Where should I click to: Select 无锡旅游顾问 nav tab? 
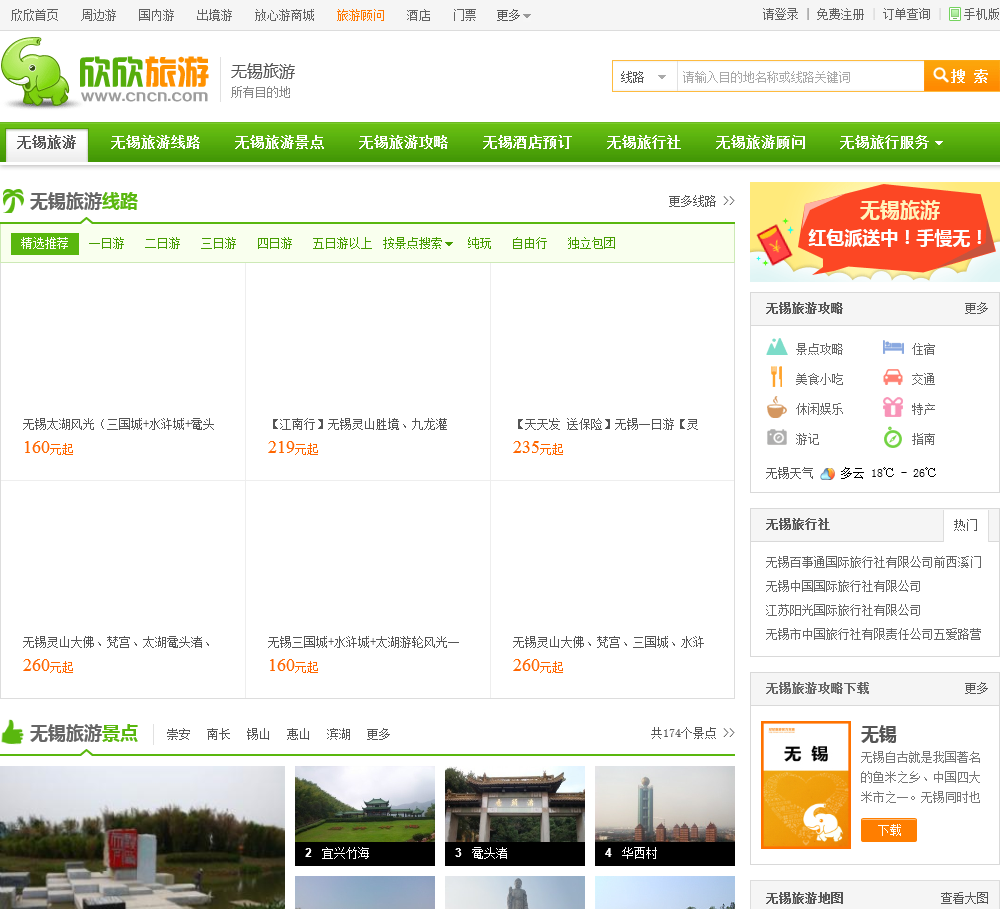pos(760,142)
